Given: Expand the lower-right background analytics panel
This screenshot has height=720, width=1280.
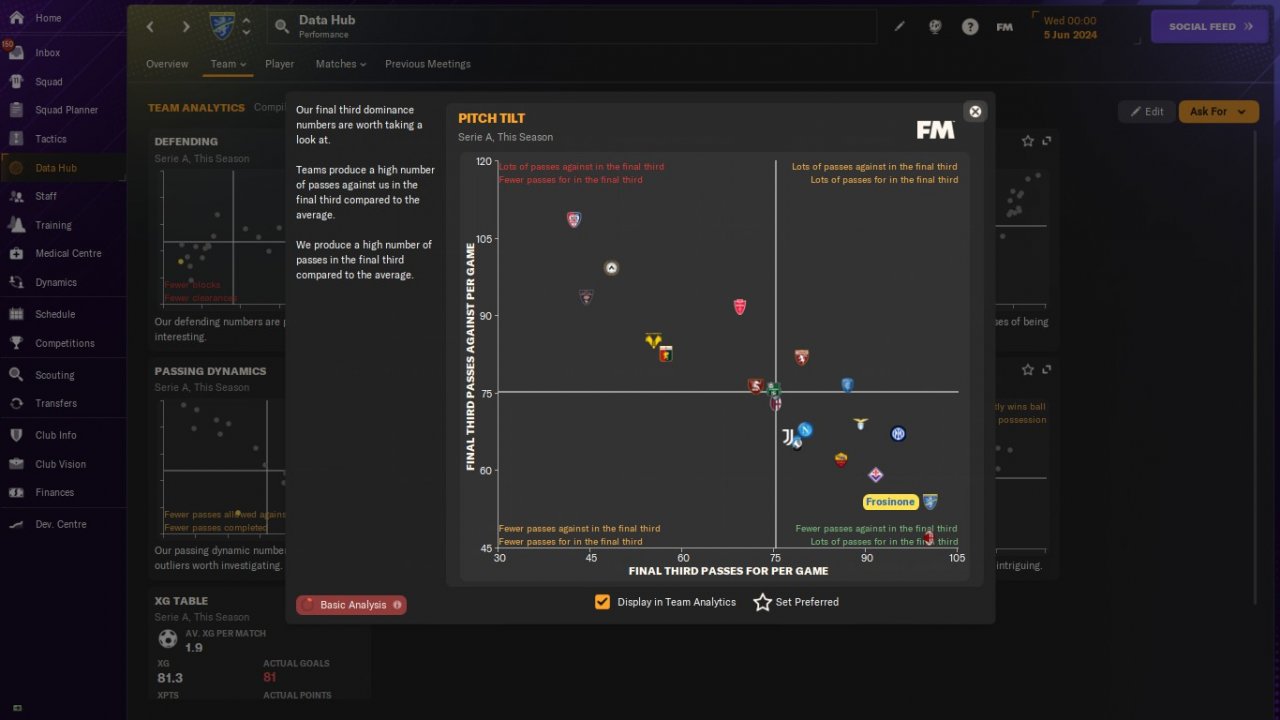Looking at the screenshot, I should (x=1047, y=370).
